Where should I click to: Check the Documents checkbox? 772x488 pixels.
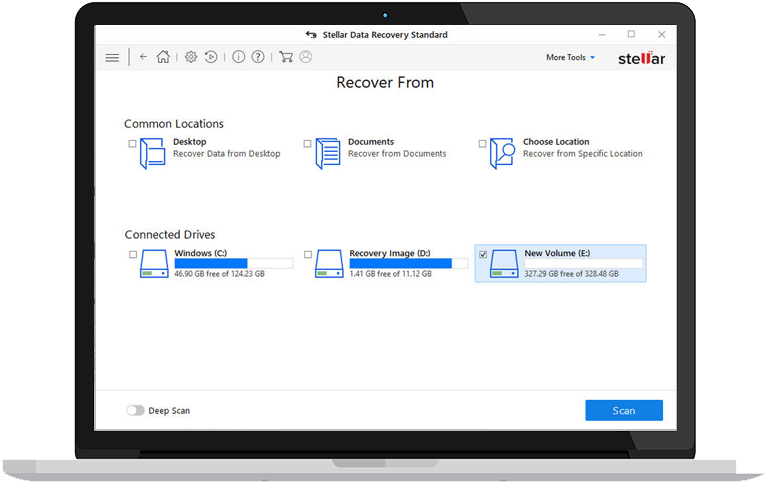[x=307, y=144]
